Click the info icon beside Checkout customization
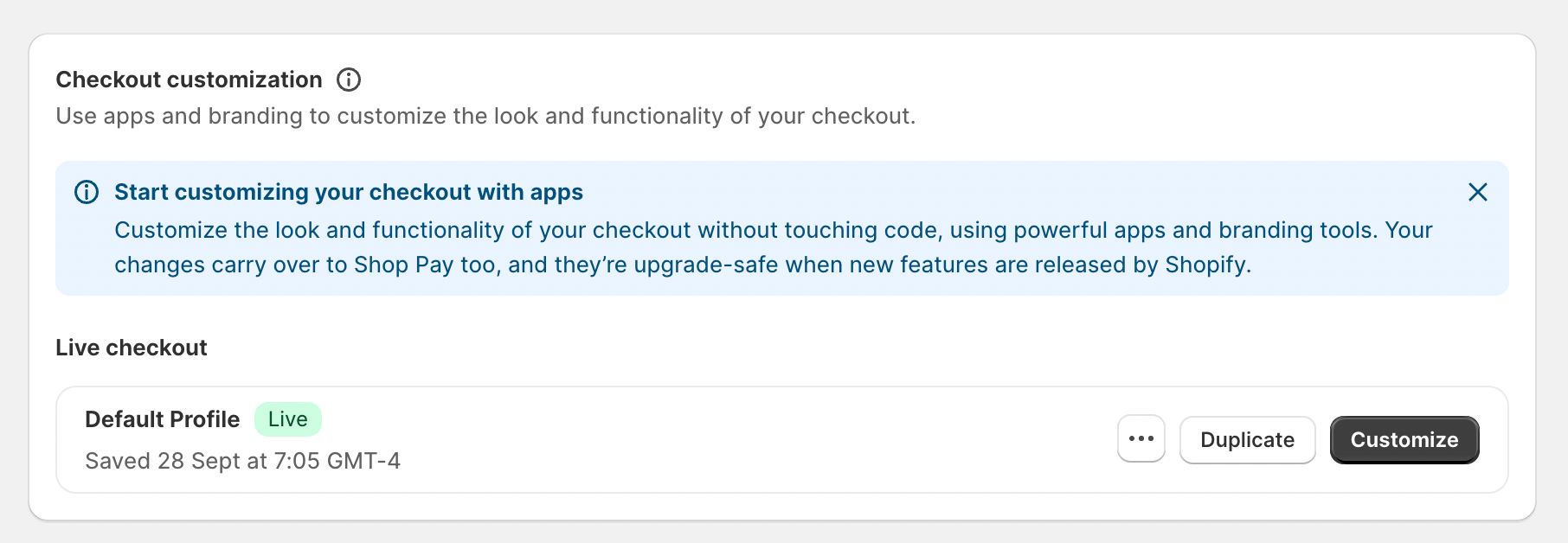 [x=349, y=80]
